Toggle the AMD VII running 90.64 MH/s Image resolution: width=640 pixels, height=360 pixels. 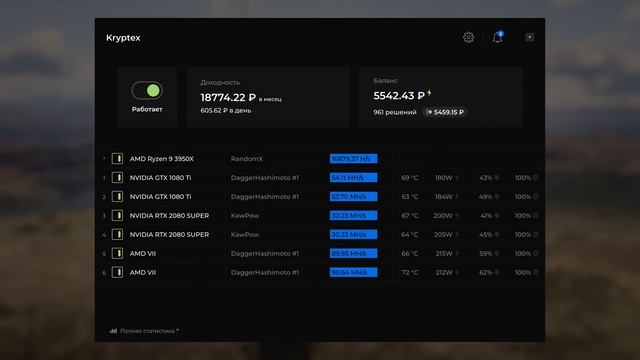coord(118,272)
